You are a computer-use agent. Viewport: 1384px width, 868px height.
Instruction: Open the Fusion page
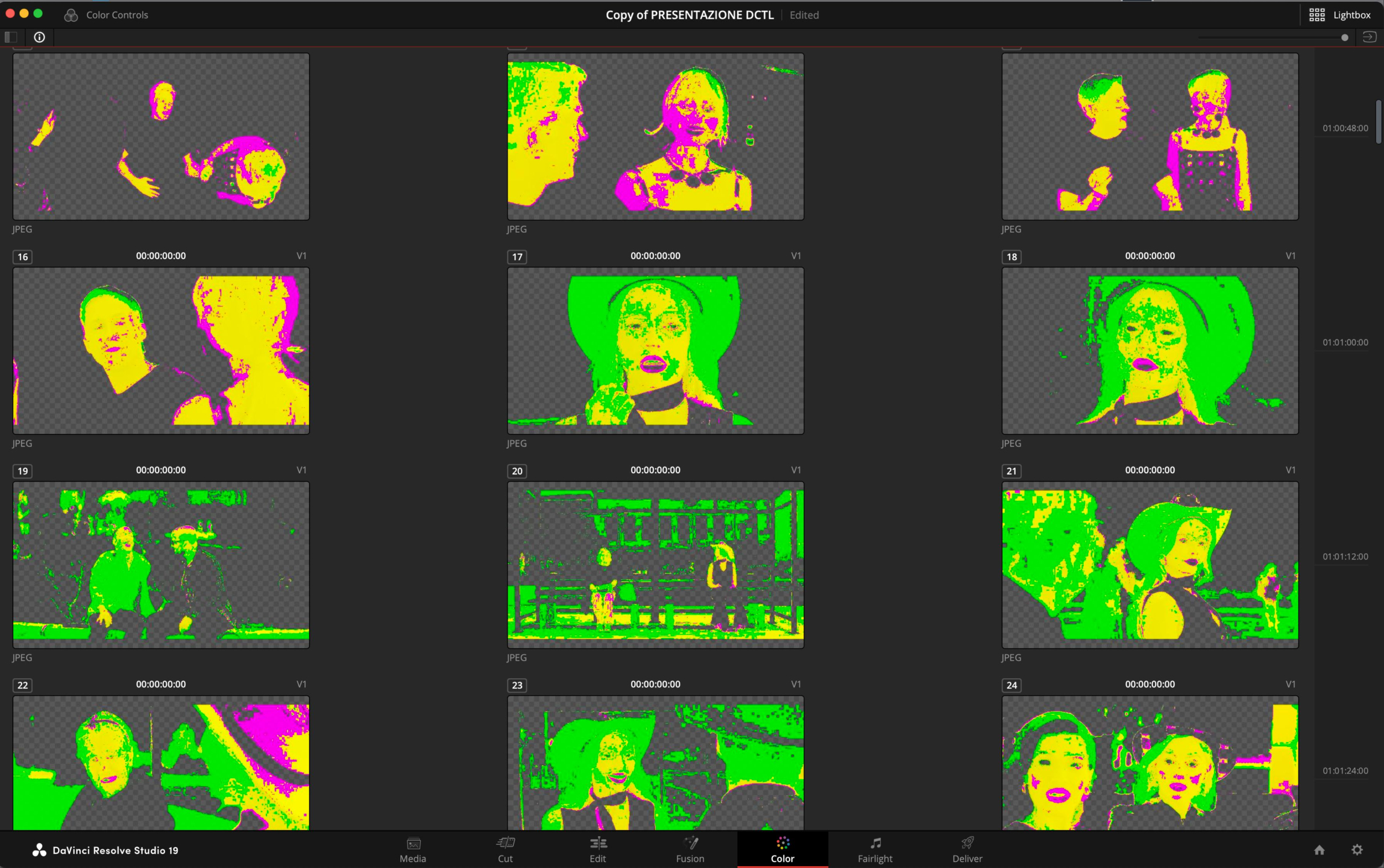pos(690,849)
